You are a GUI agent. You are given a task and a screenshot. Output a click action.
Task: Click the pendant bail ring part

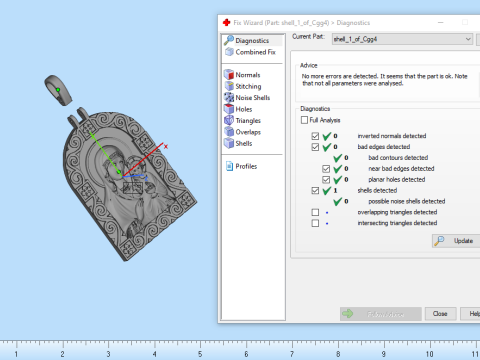pos(58,90)
